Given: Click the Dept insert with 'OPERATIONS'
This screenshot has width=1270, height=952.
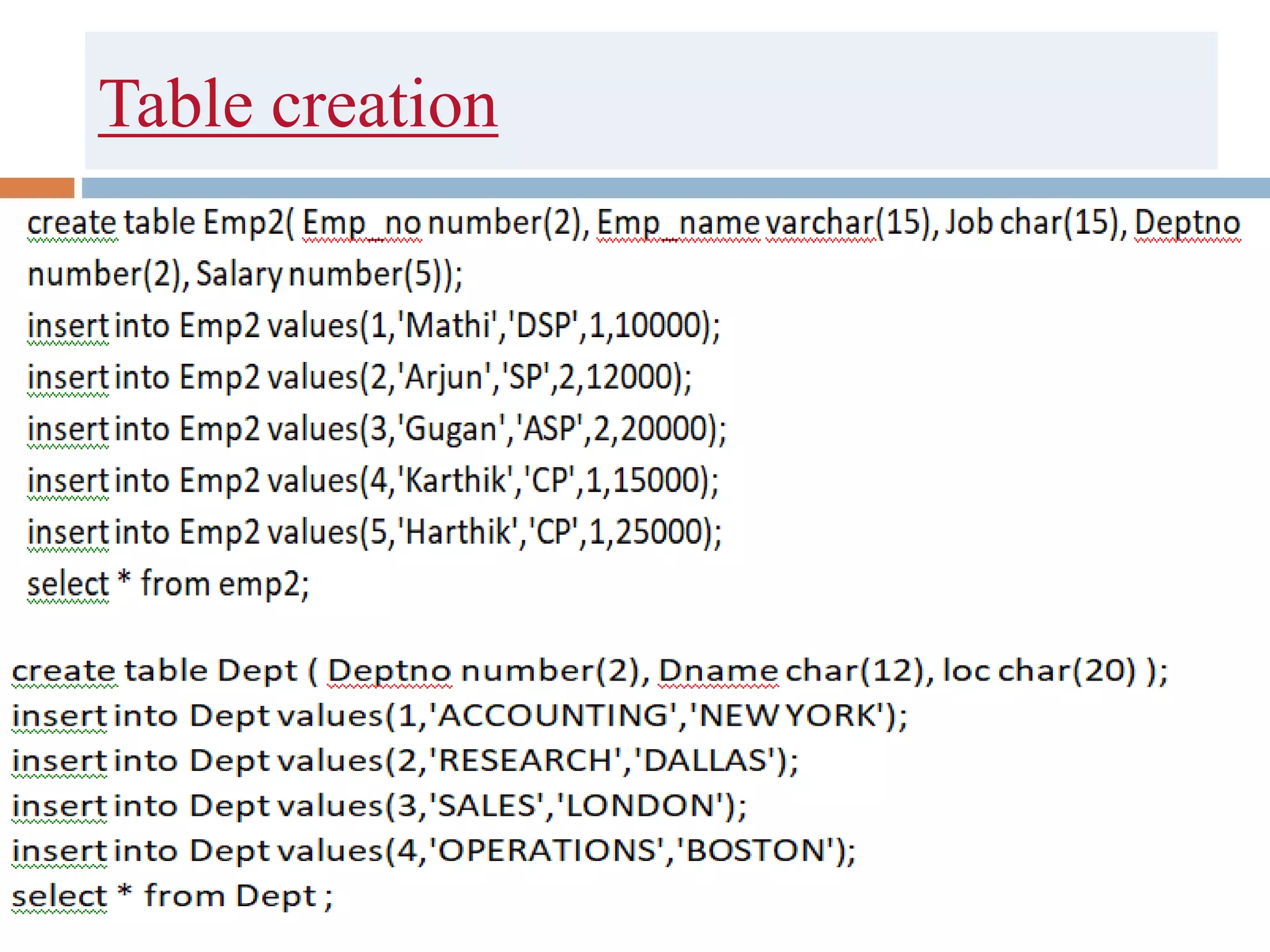Looking at the screenshot, I should [x=433, y=851].
